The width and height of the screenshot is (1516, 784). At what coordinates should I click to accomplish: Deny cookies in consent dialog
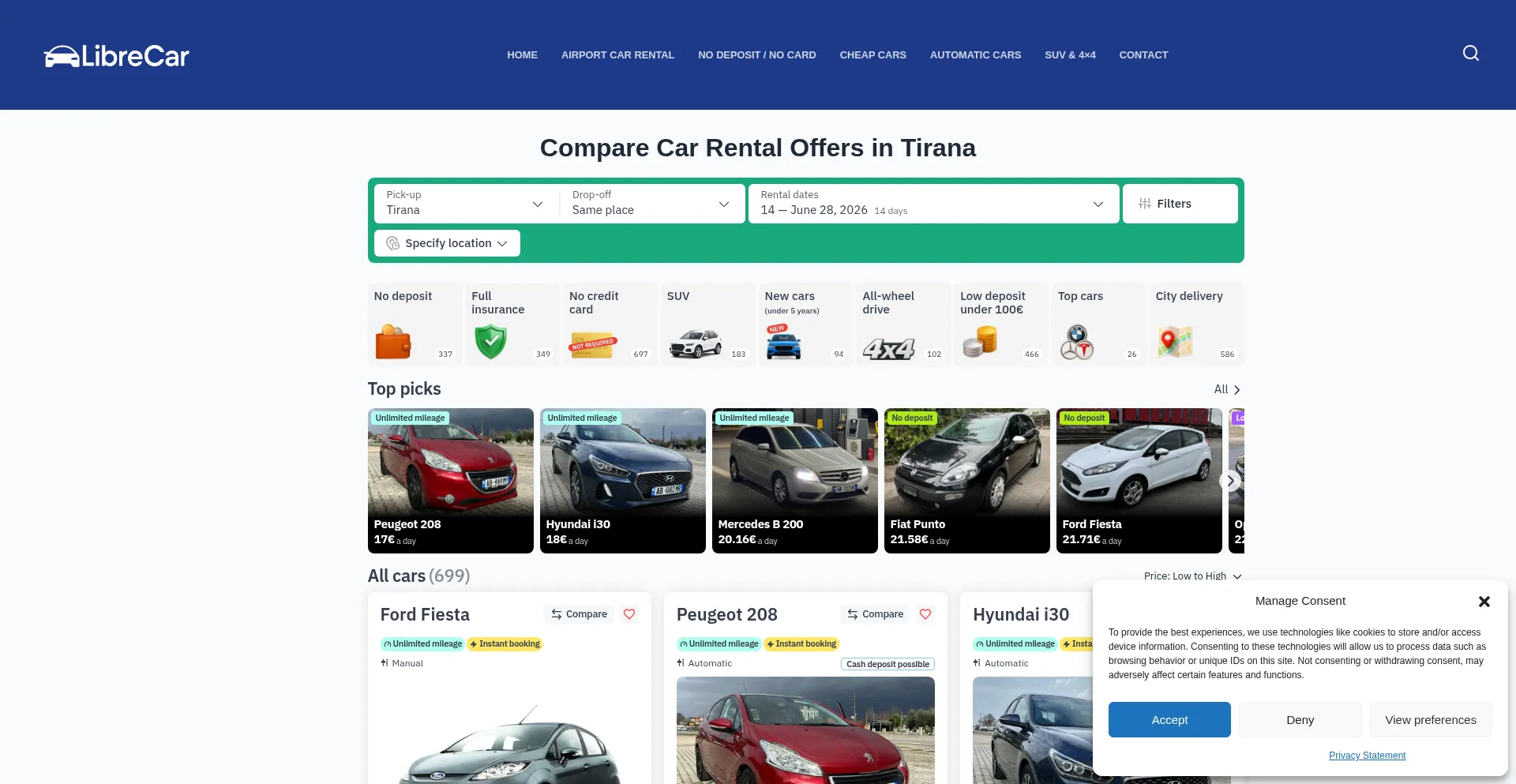pos(1300,720)
